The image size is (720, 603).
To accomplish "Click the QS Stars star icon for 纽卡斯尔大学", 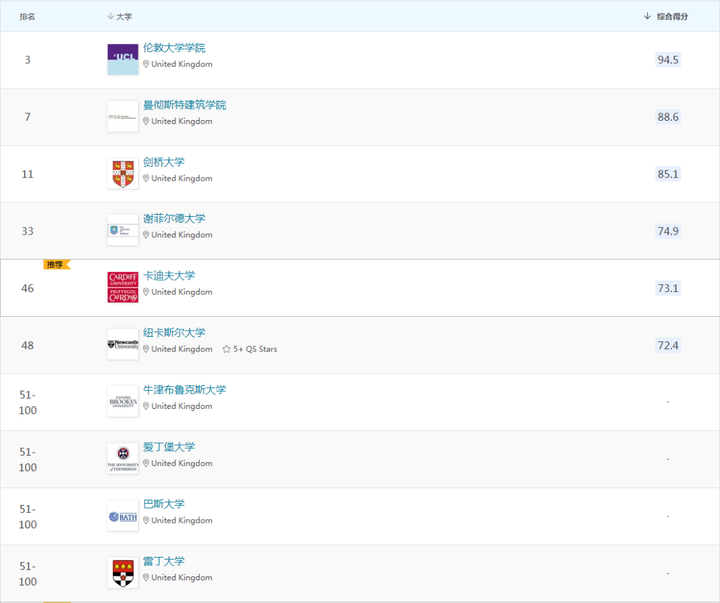I will click(226, 349).
